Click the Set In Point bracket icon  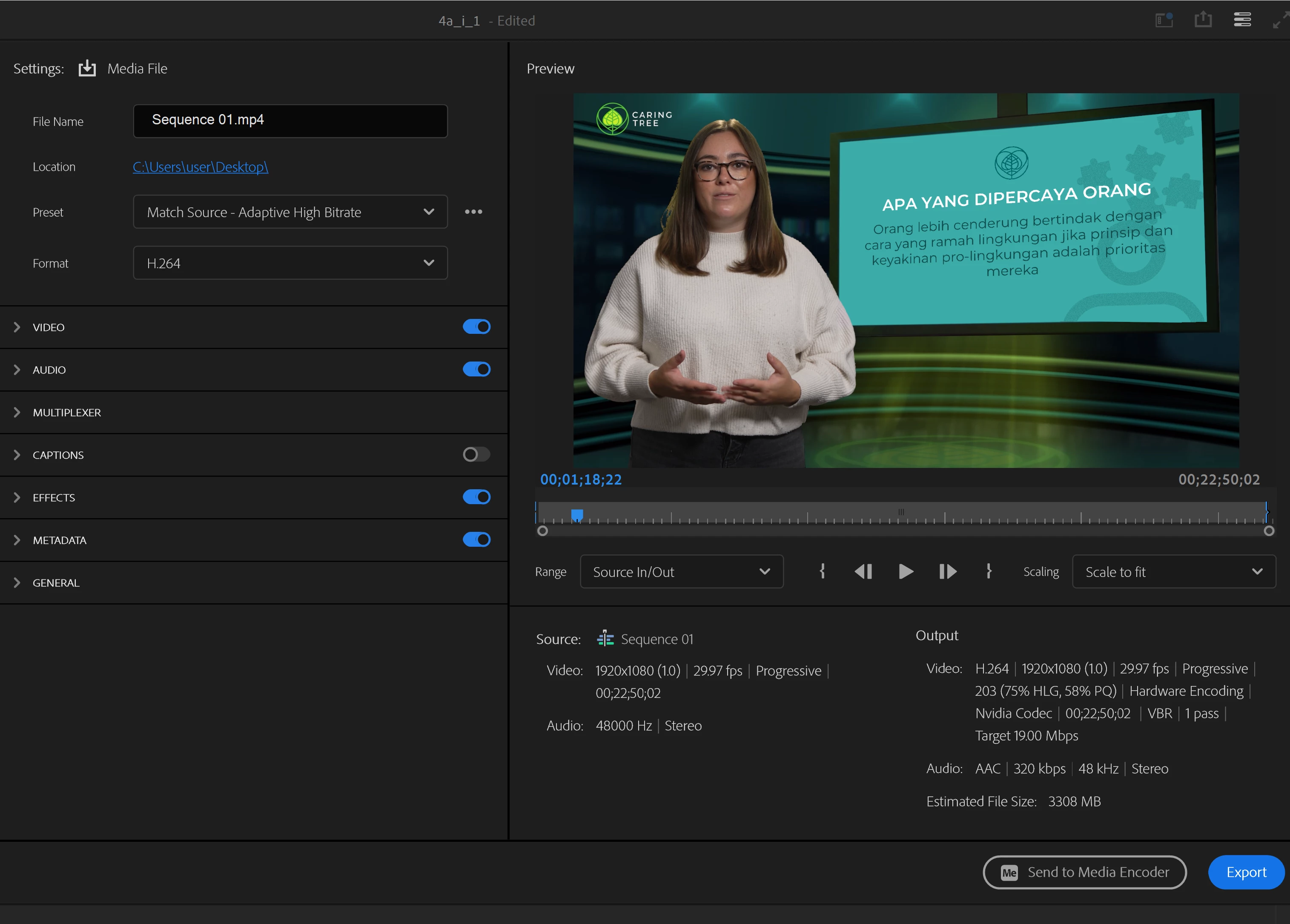pyautogui.click(x=822, y=571)
